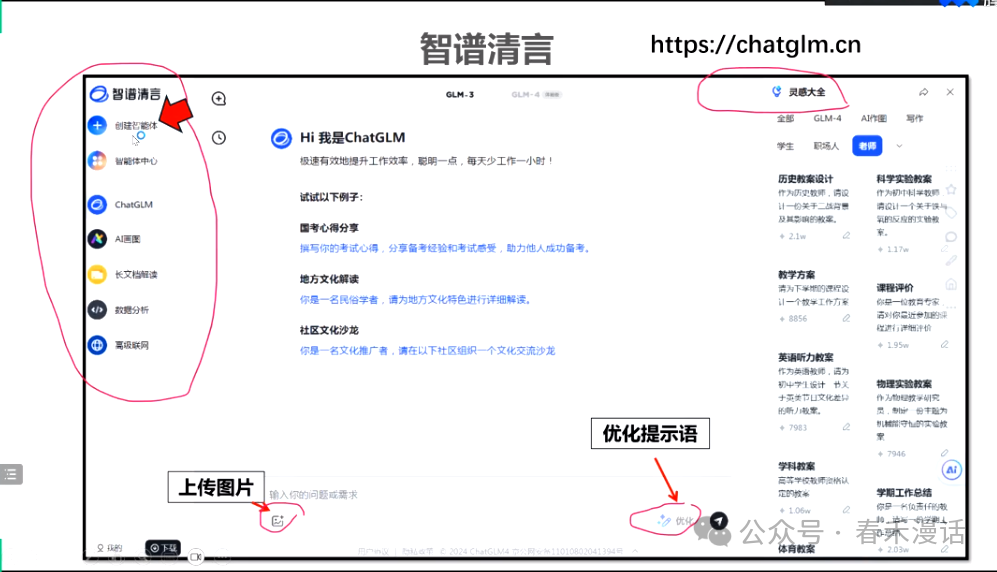Click the home icon on the right edge strip

(951, 284)
